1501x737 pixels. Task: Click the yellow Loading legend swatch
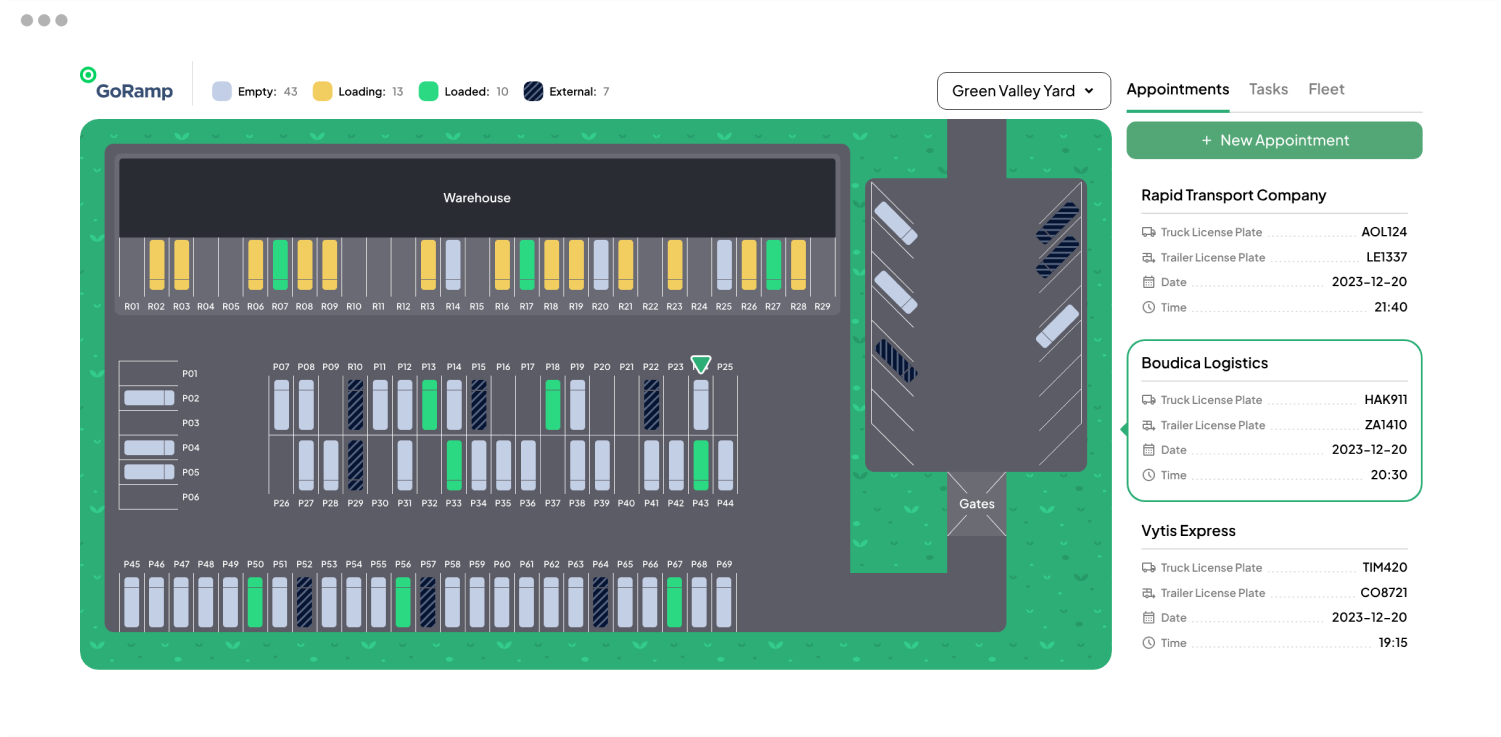323,91
